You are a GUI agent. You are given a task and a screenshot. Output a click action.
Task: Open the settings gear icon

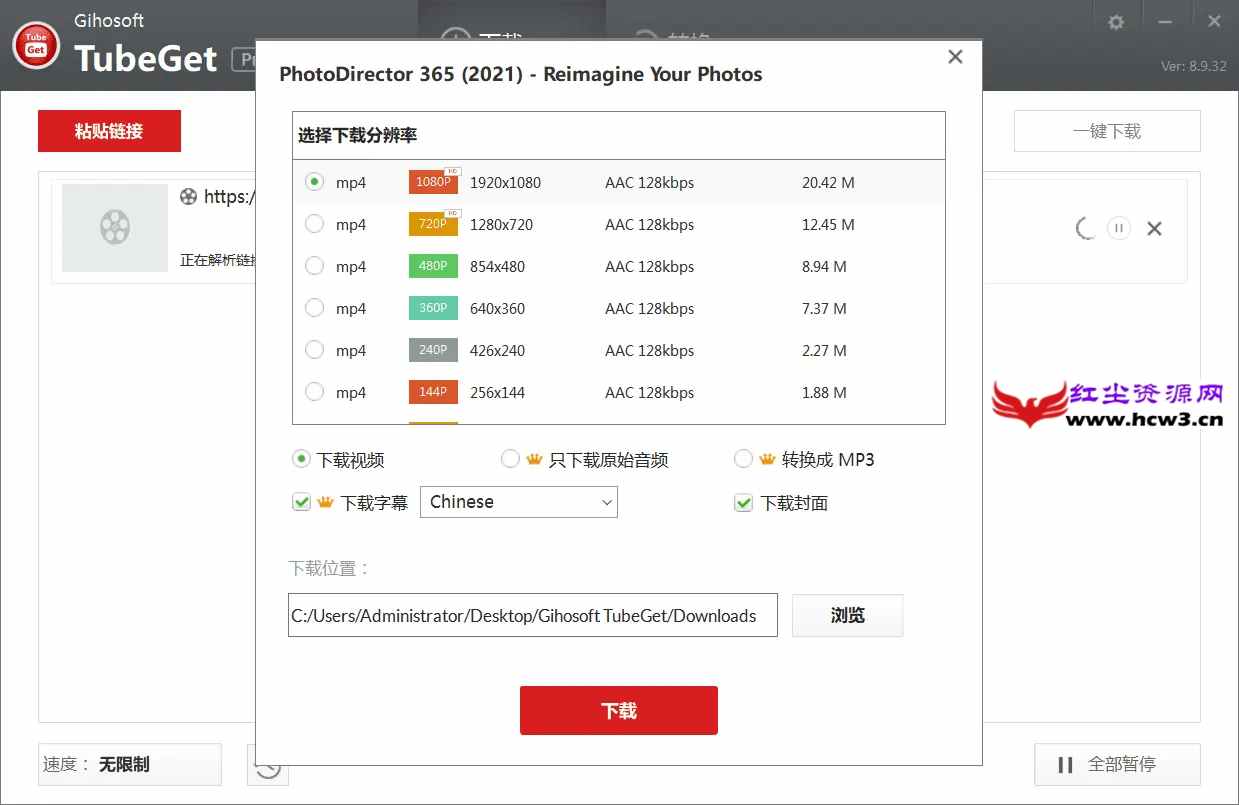pyautogui.click(x=1116, y=22)
